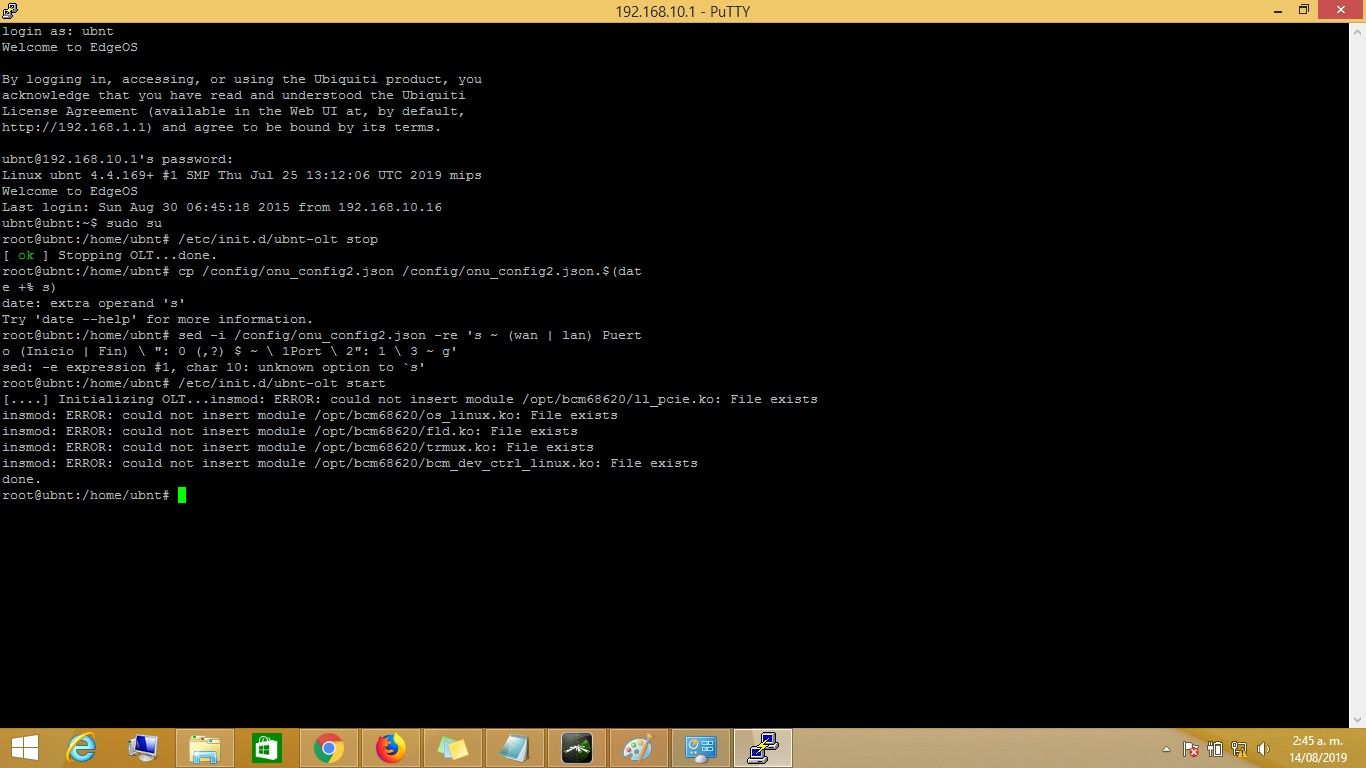1366x768 pixels.
Task: Open File Explorer from the taskbar
Action: pos(205,748)
